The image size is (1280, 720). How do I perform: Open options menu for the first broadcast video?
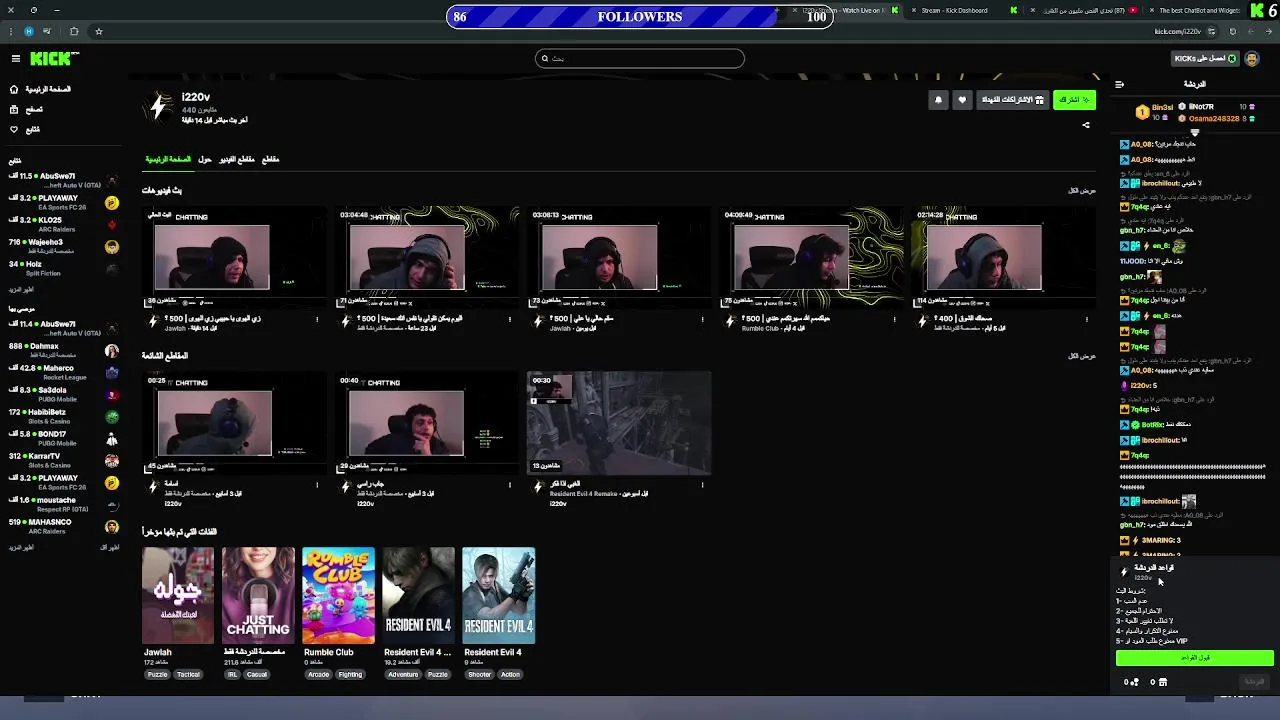click(318, 319)
